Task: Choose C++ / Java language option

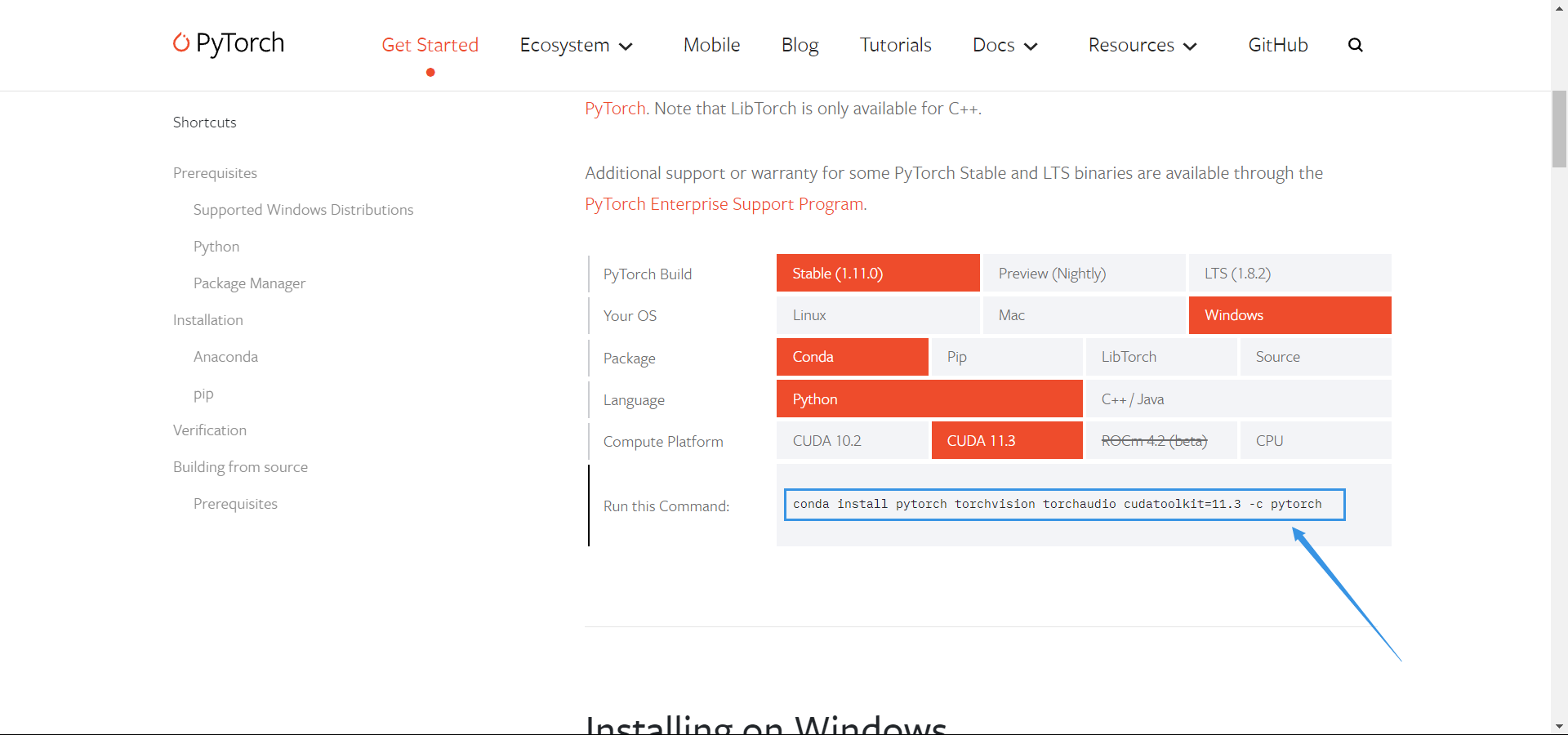Action: (x=1239, y=399)
